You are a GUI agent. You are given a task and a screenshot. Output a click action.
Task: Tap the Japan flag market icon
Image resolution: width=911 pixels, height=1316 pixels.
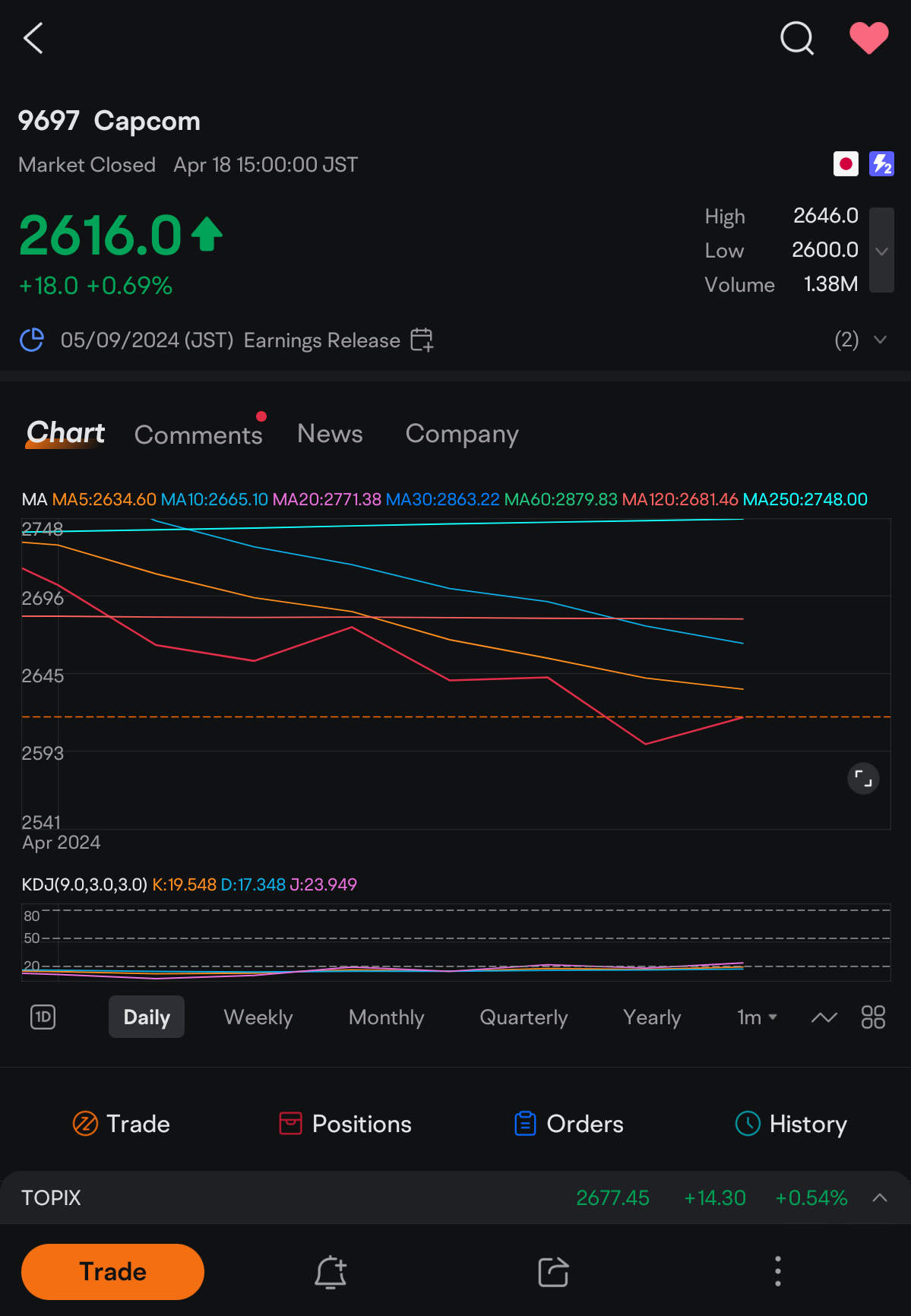(x=846, y=164)
